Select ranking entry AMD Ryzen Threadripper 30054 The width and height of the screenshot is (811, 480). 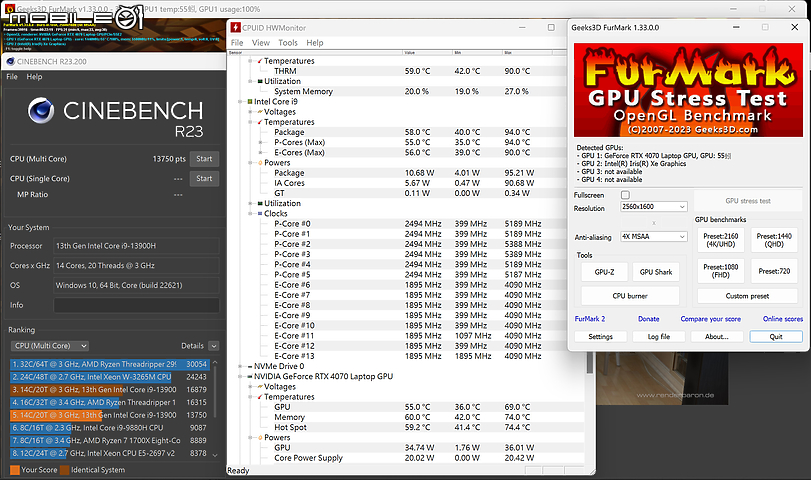click(109, 364)
